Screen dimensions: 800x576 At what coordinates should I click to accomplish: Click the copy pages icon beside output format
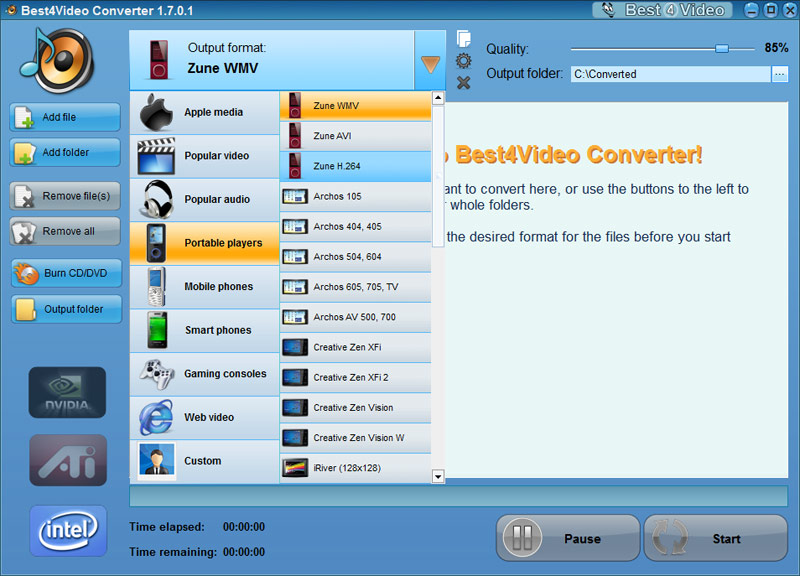[x=463, y=39]
